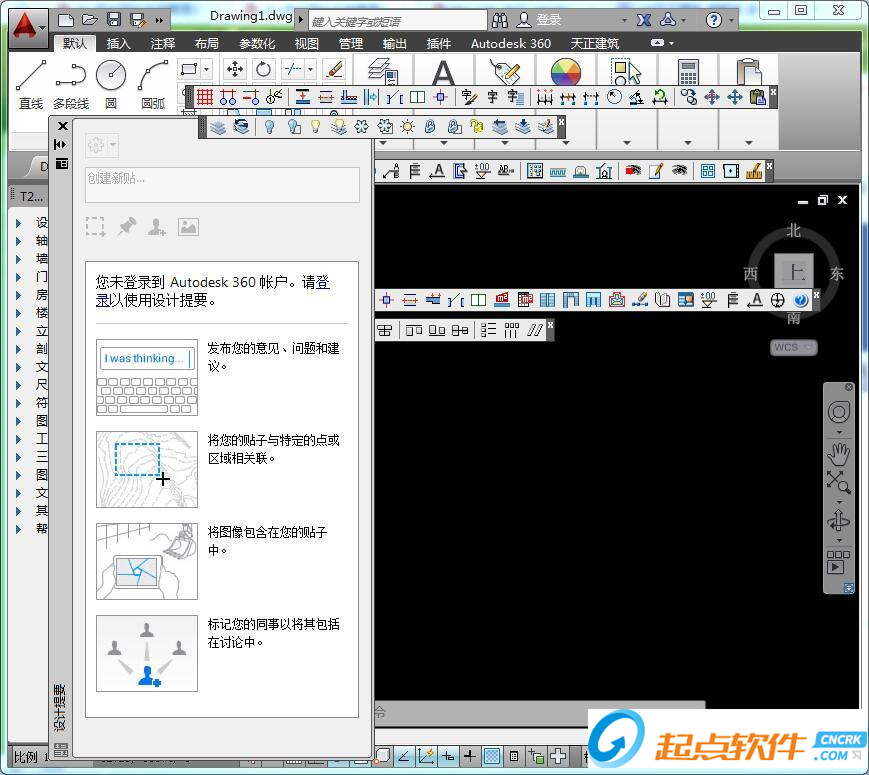The image size is (869, 775).
Task: Click the large Text A icon
Action: 443,73
